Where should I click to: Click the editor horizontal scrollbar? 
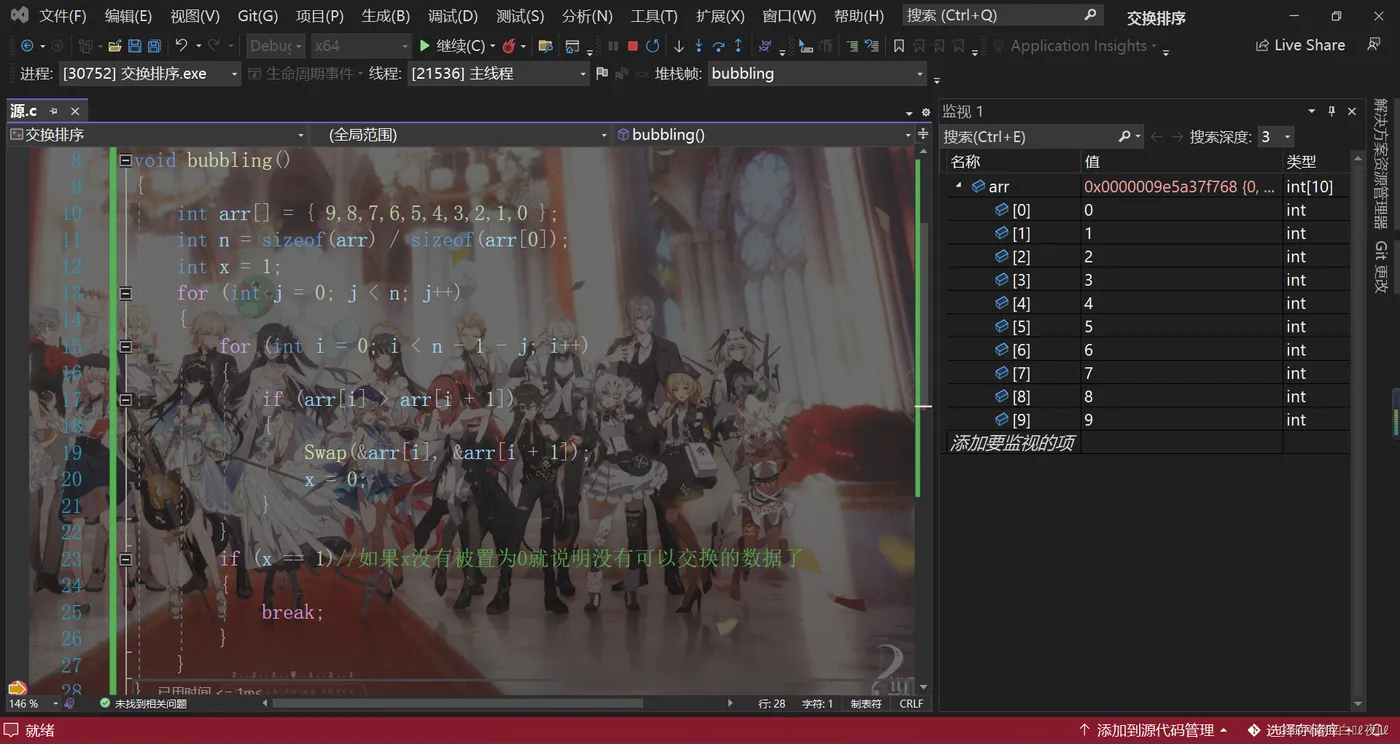tap(457, 704)
